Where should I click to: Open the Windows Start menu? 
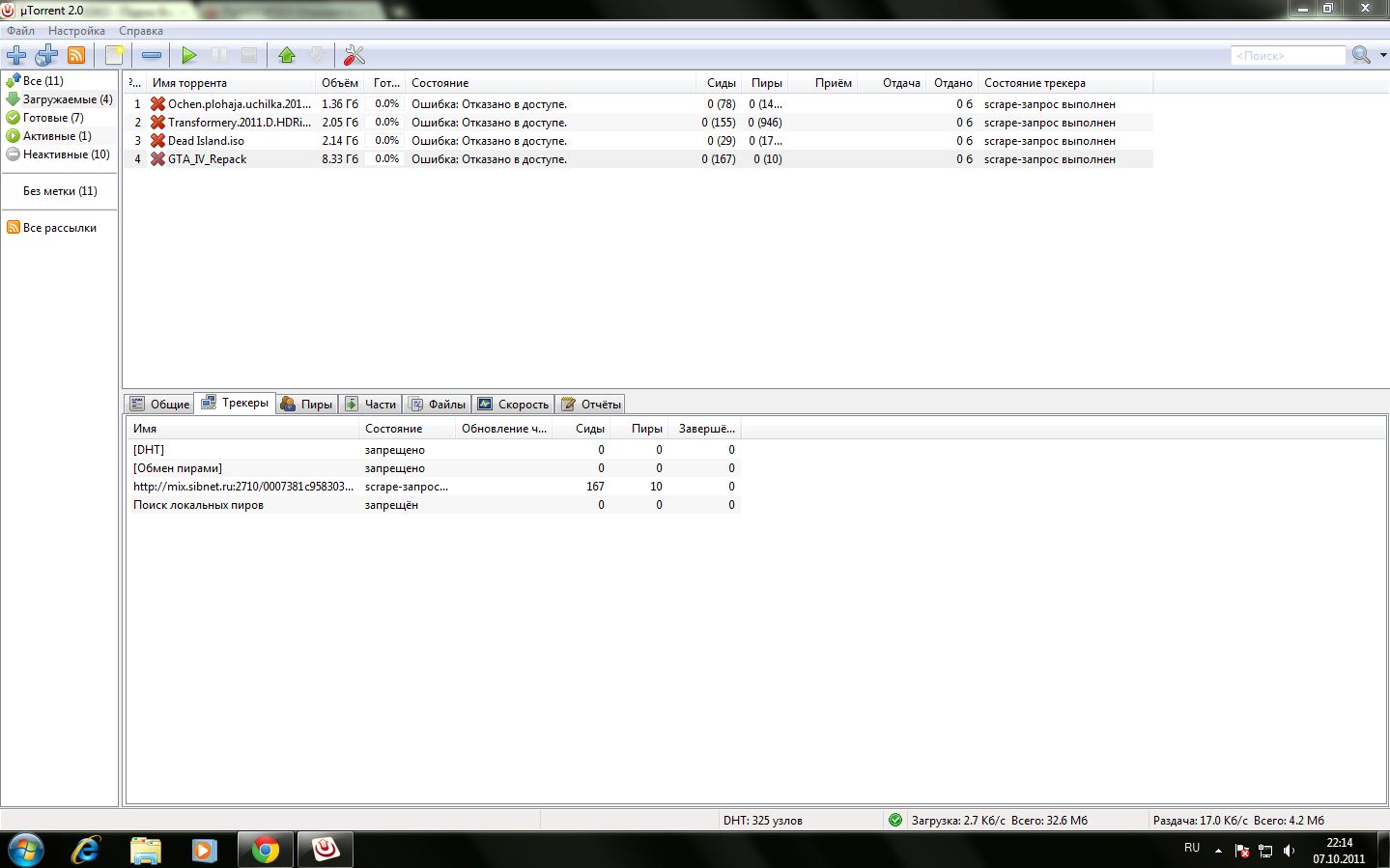coord(26,850)
